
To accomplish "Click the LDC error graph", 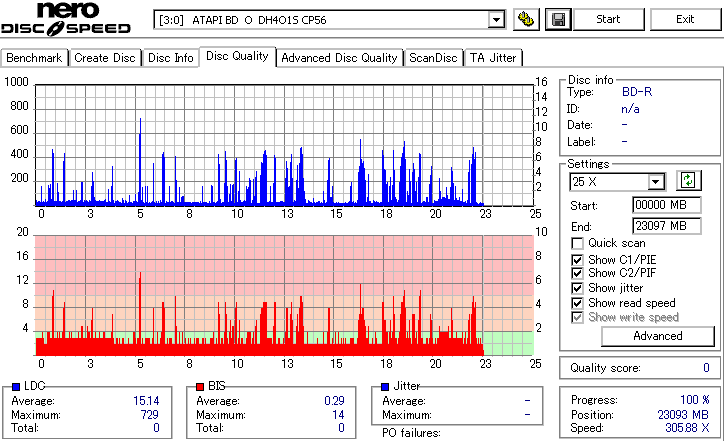I will [284, 145].
